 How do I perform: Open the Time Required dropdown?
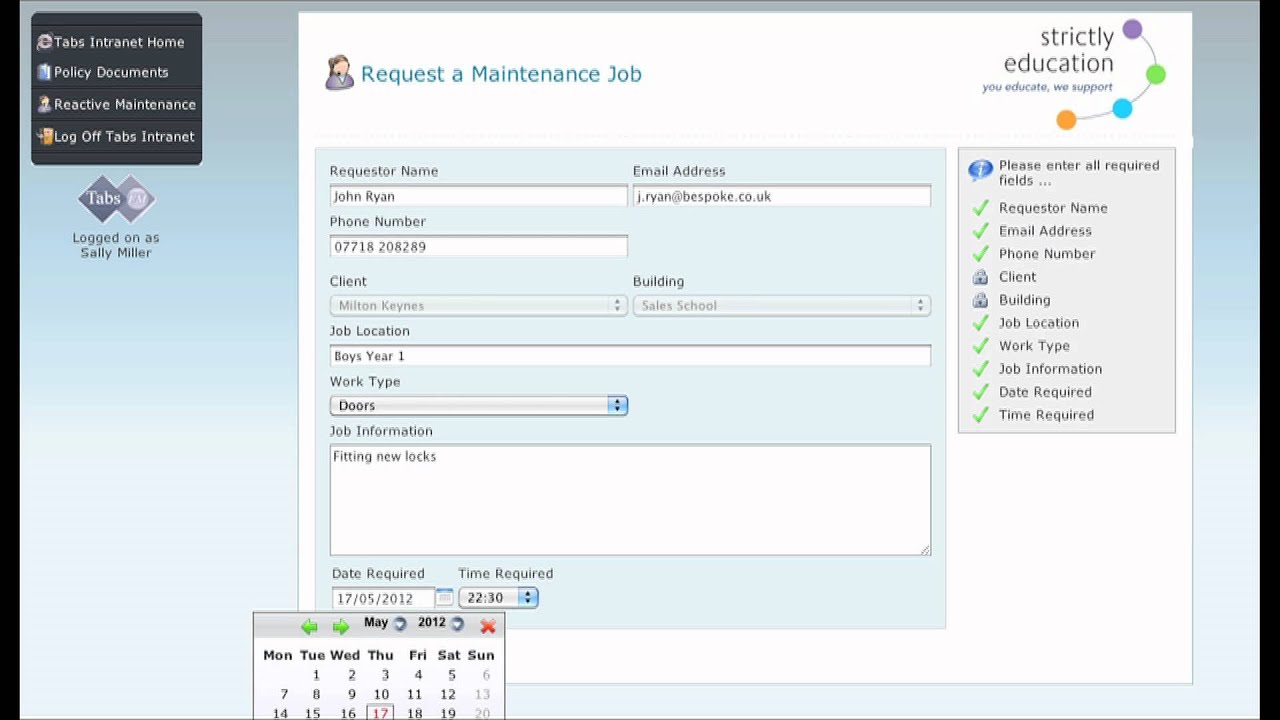click(499, 597)
